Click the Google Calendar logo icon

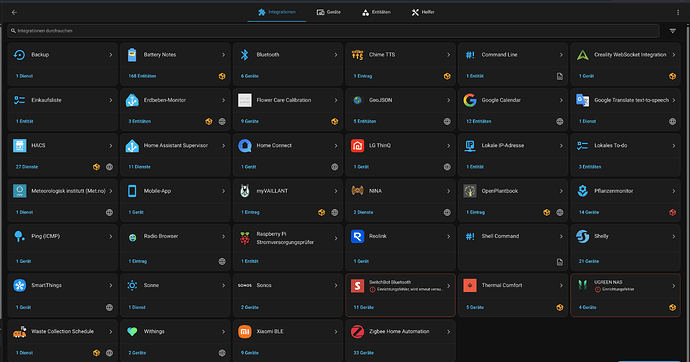(x=470, y=100)
